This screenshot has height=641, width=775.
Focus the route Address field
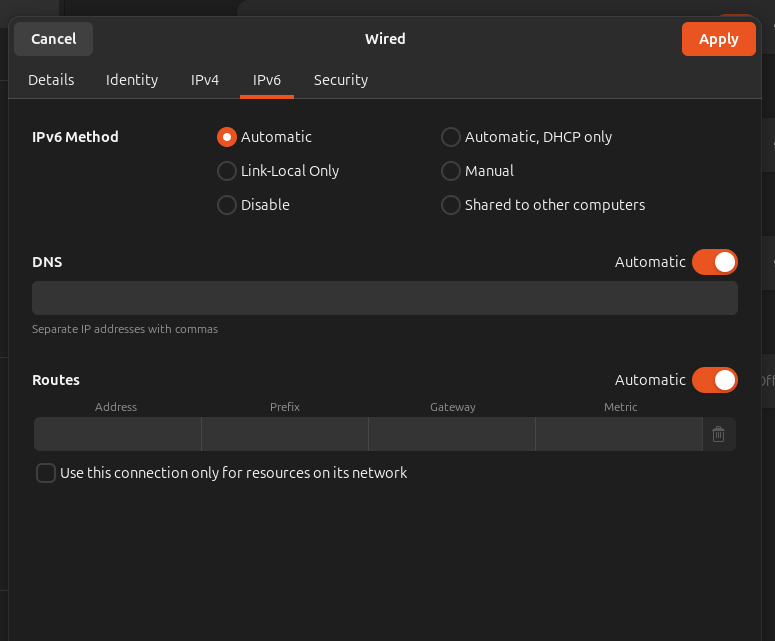coord(118,434)
